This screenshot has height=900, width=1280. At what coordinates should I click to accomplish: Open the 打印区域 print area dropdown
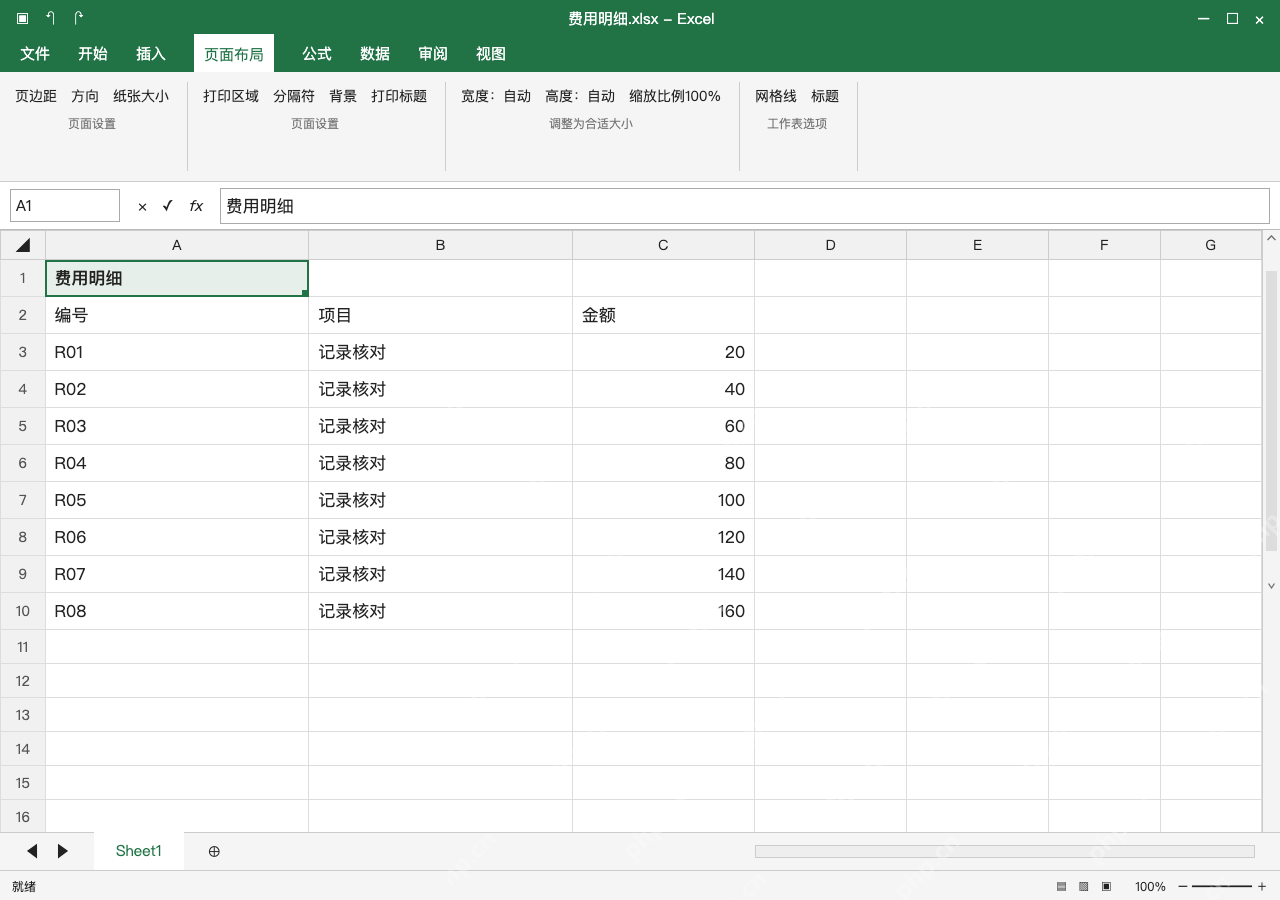(x=231, y=96)
